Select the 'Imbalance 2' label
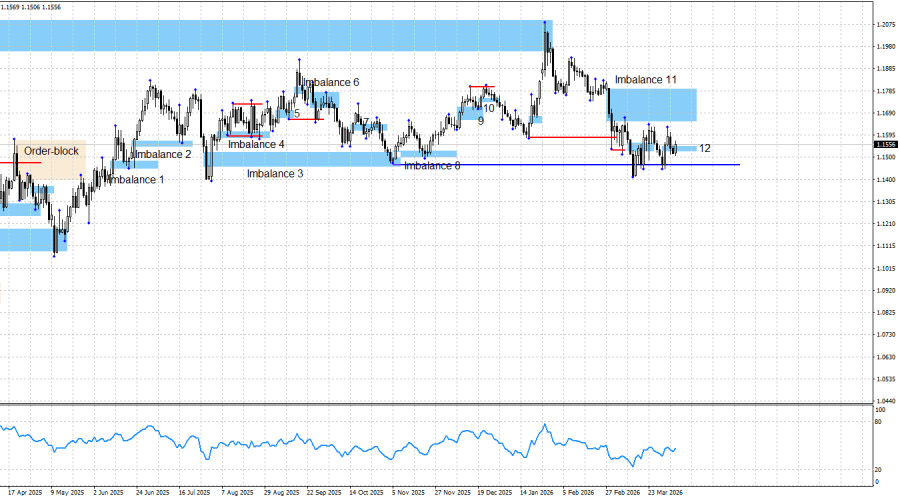The height and width of the screenshot is (500, 900). pos(163,154)
